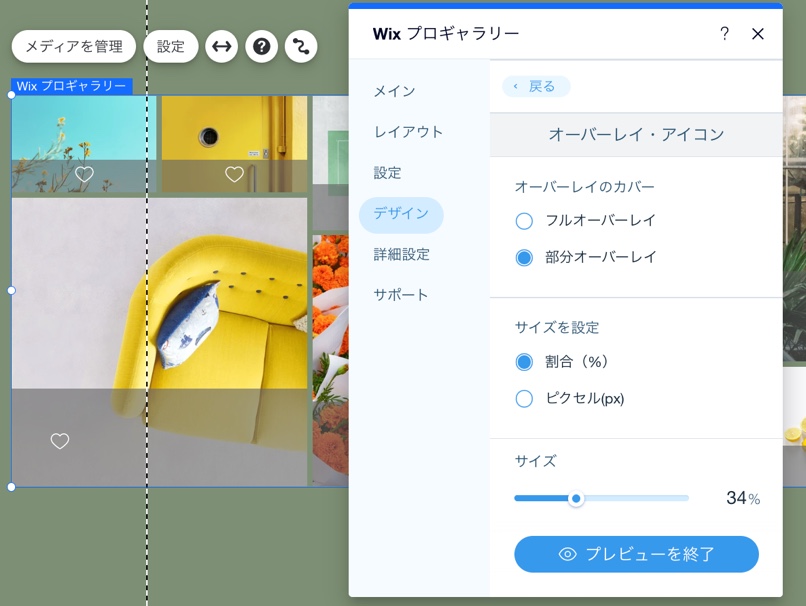Image resolution: width=806 pixels, height=606 pixels.
Task: Close the Wix Pro Gallery panel
Action: 758,34
